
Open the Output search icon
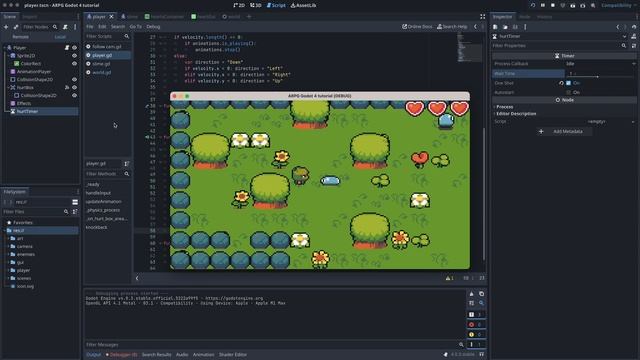(481, 303)
